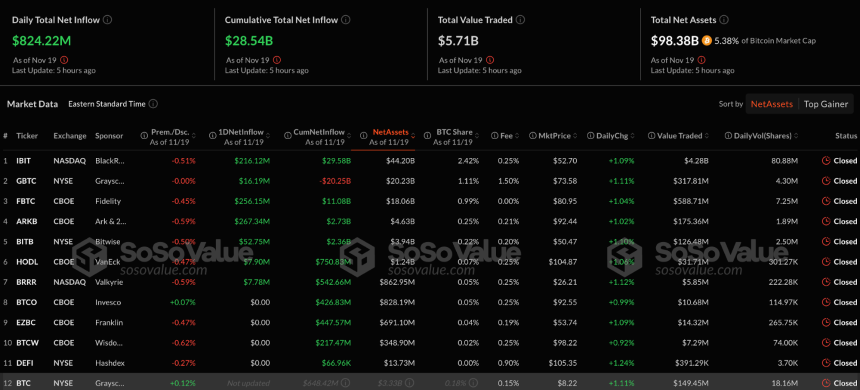Click info icon on 1DNetInflow column header

pos(212,135)
